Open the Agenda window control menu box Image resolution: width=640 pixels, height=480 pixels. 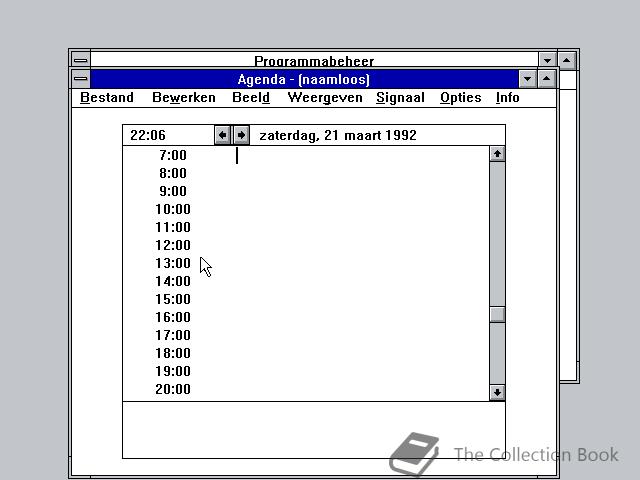click(x=80, y=79)
